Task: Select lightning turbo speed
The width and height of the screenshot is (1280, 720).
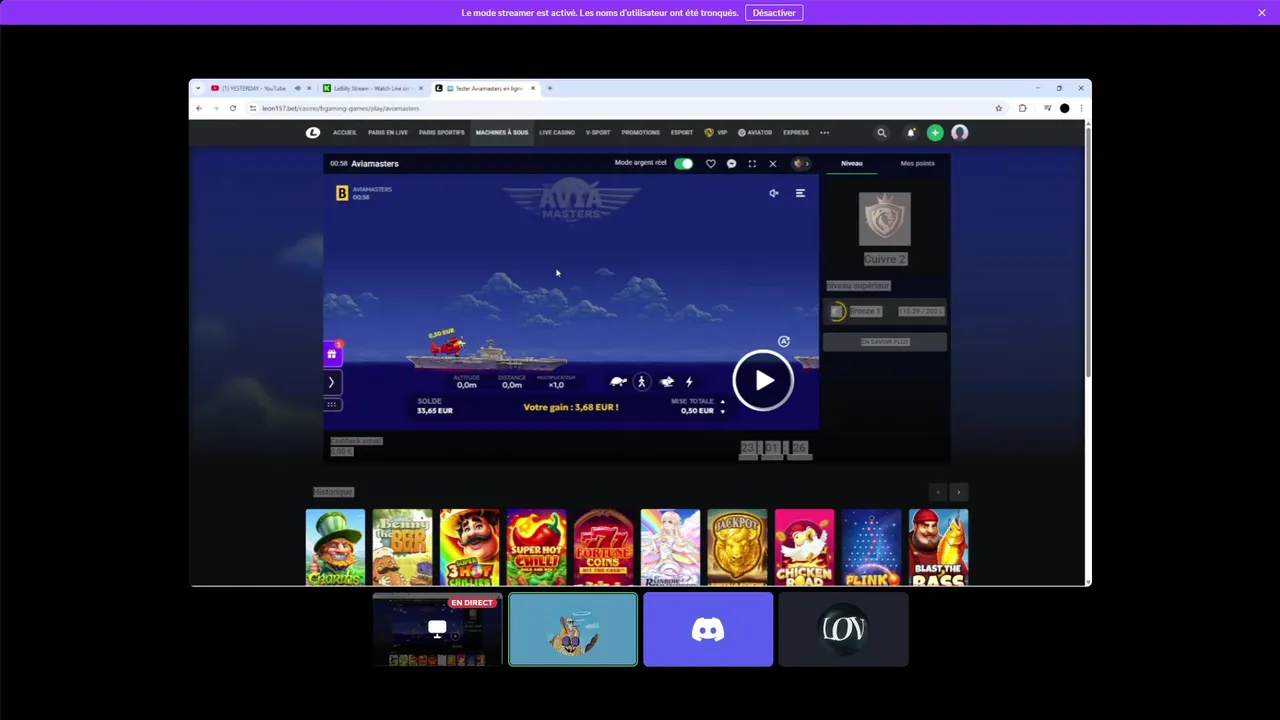Action: 689,382
